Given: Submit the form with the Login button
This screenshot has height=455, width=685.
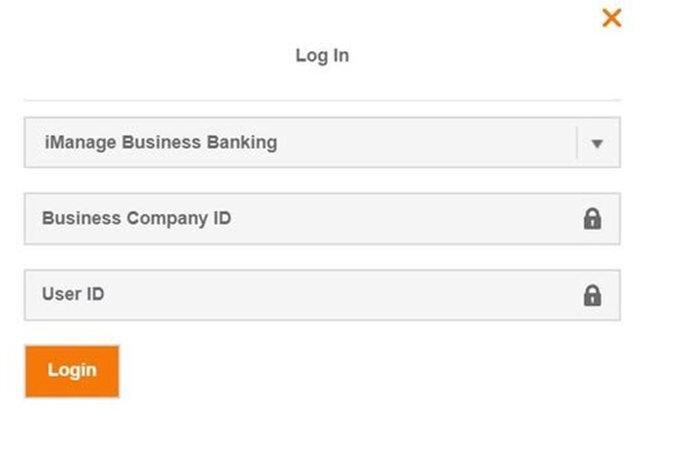Looking at the screenshot, I should click(72, 371).
